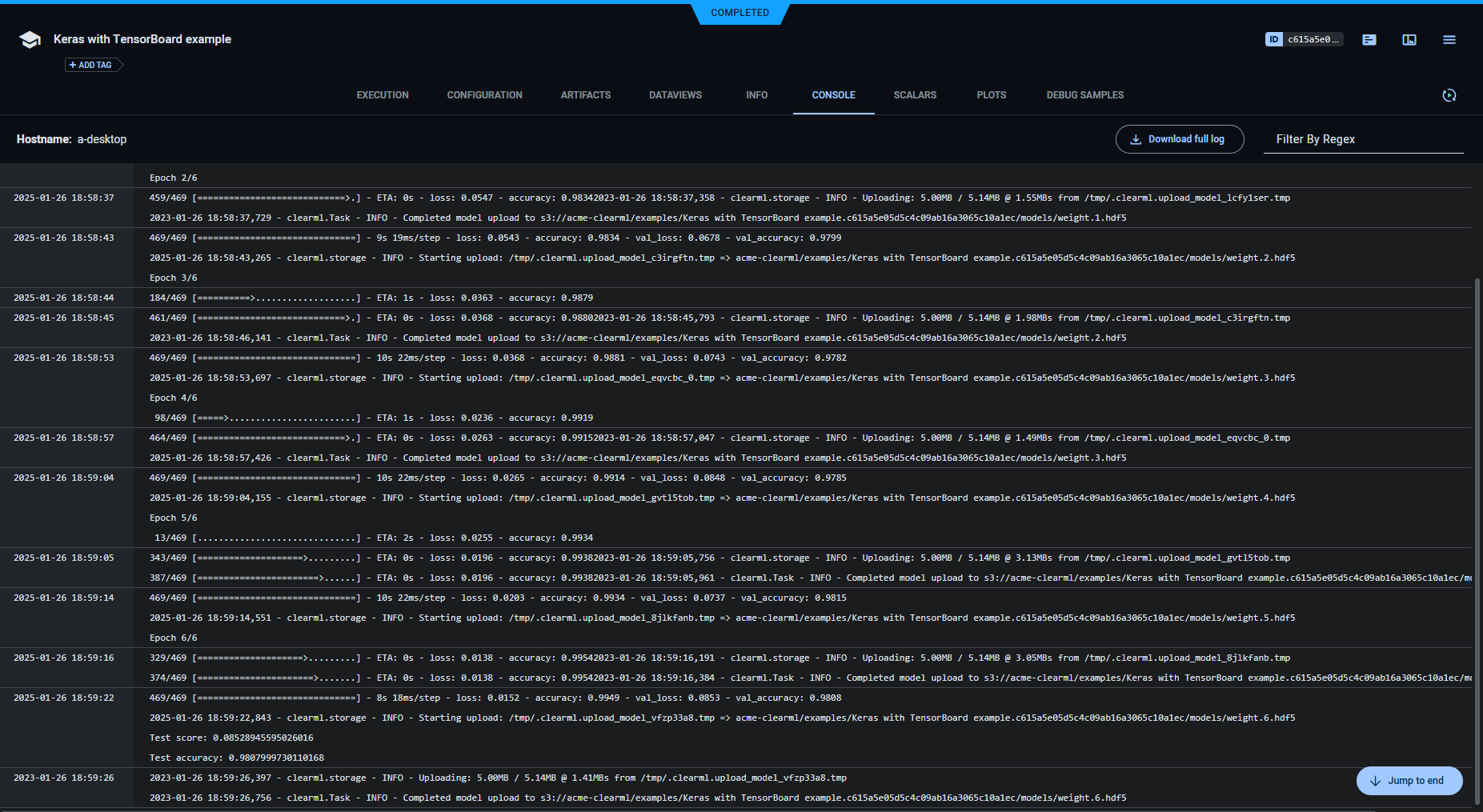Open the CONFIGURATION tab
Image resolution: width=1483 pixels, height=812 pixels.
click(x=484, y=94)
